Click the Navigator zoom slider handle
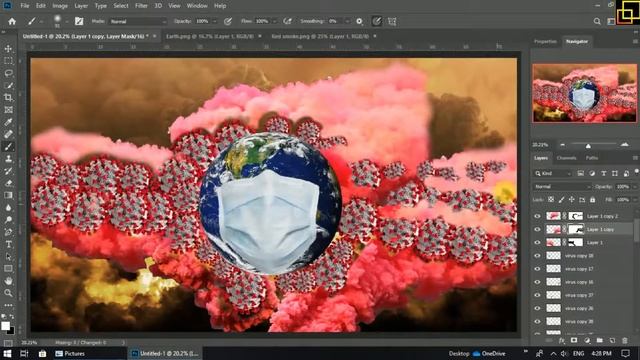Viewport: 640px width, 360px height. click(x=588, y=146)
